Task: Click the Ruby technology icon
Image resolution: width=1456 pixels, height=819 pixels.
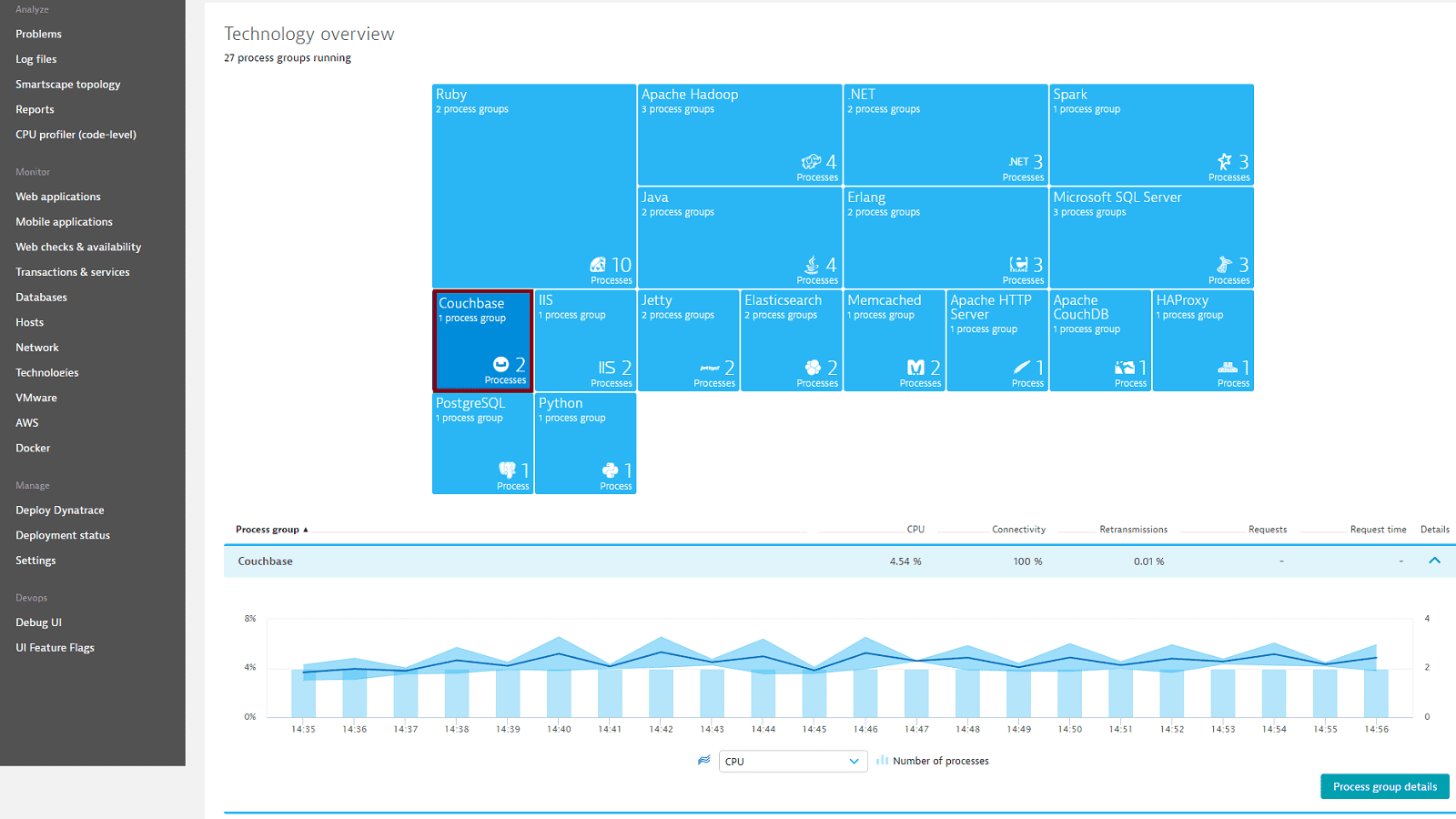Action: (x=598, y=265)
